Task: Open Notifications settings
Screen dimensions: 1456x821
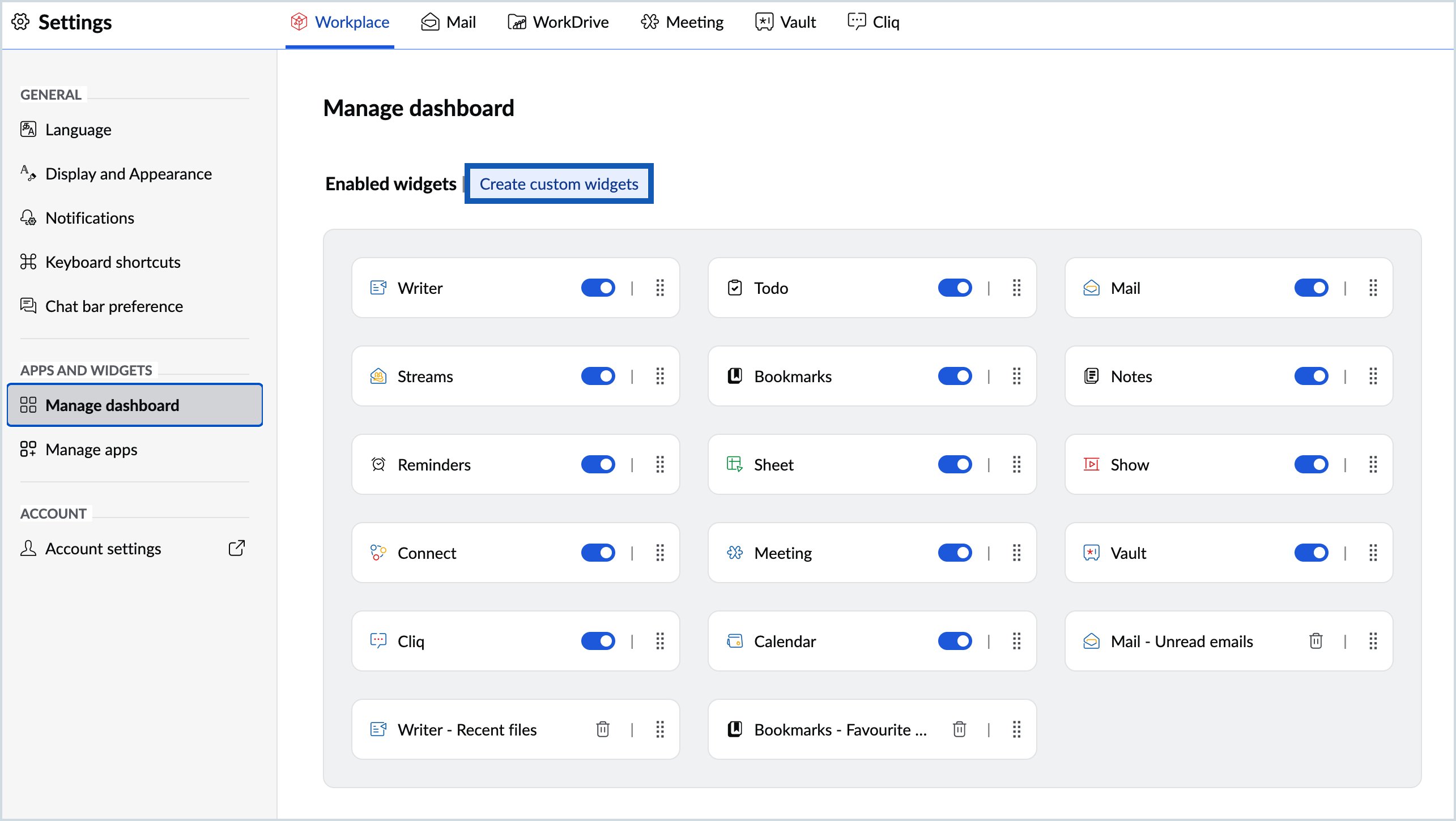Action: pyautogui.click(x=135, y=218)
